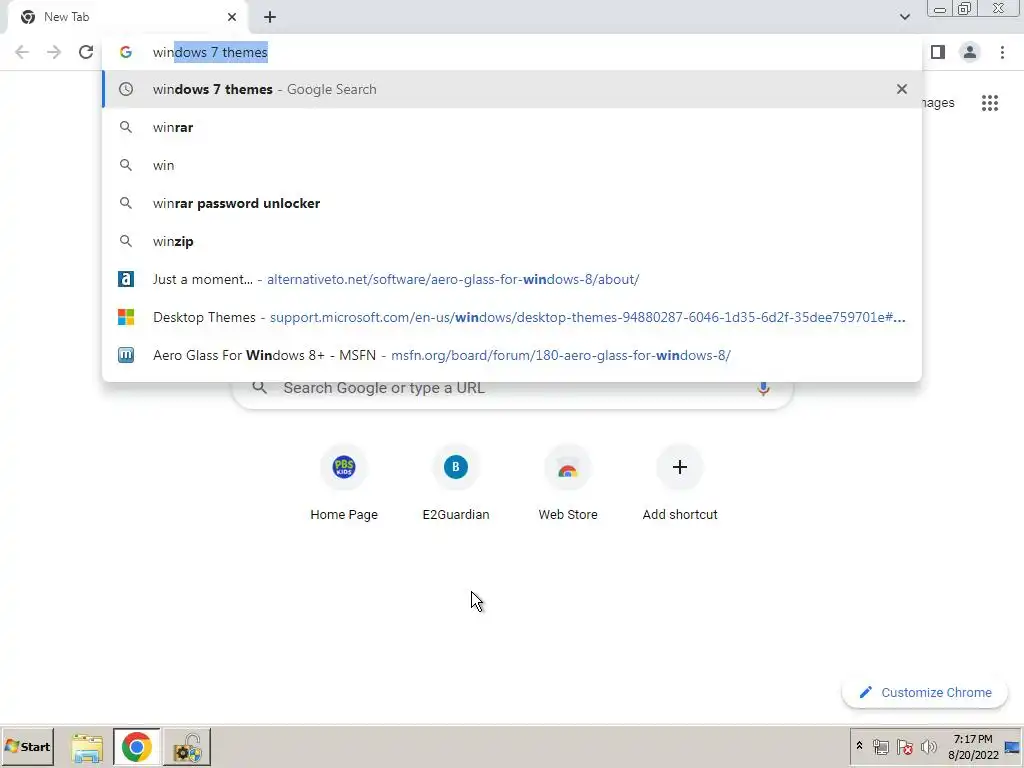The image size is (1024, 768).
Task: Open the Google apps grid
Action: (990, 103)
